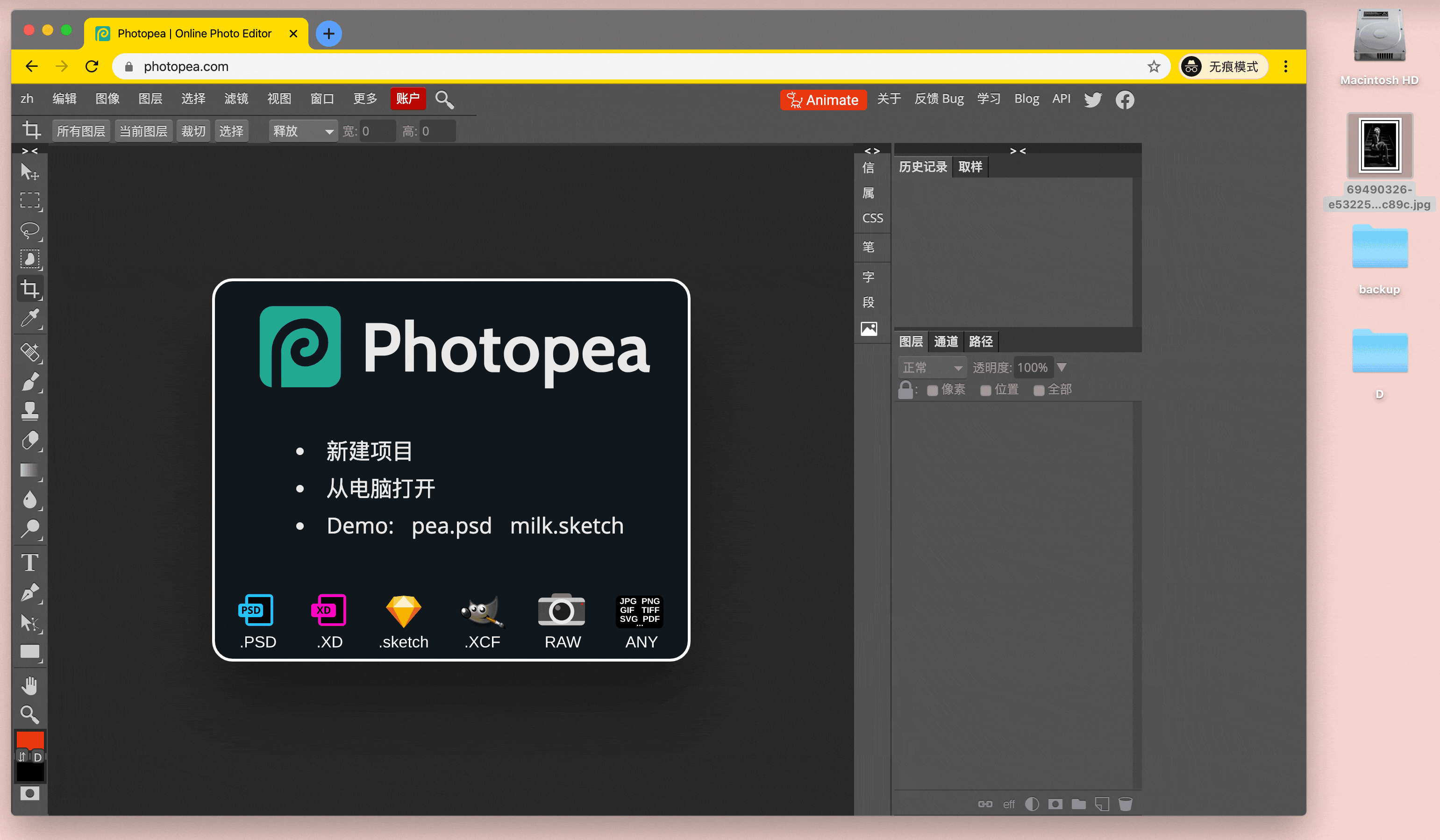Image resolution: width=1440 pixels, height=840 pixels.
Task: Enable the 像素 lock checkbox
Action: pyautogui.click(x=932, y=390)
